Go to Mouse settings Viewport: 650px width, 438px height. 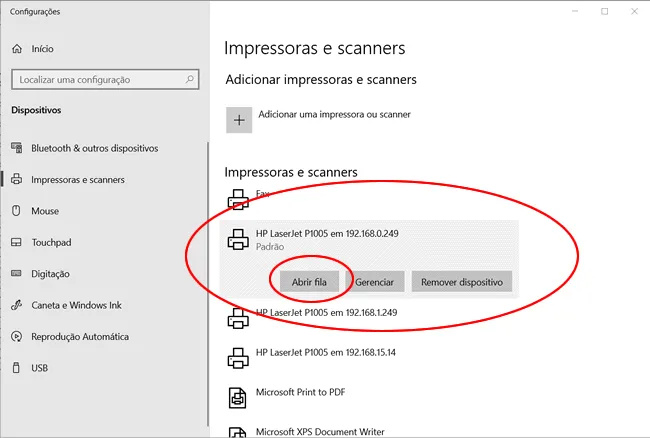(45, 211)
